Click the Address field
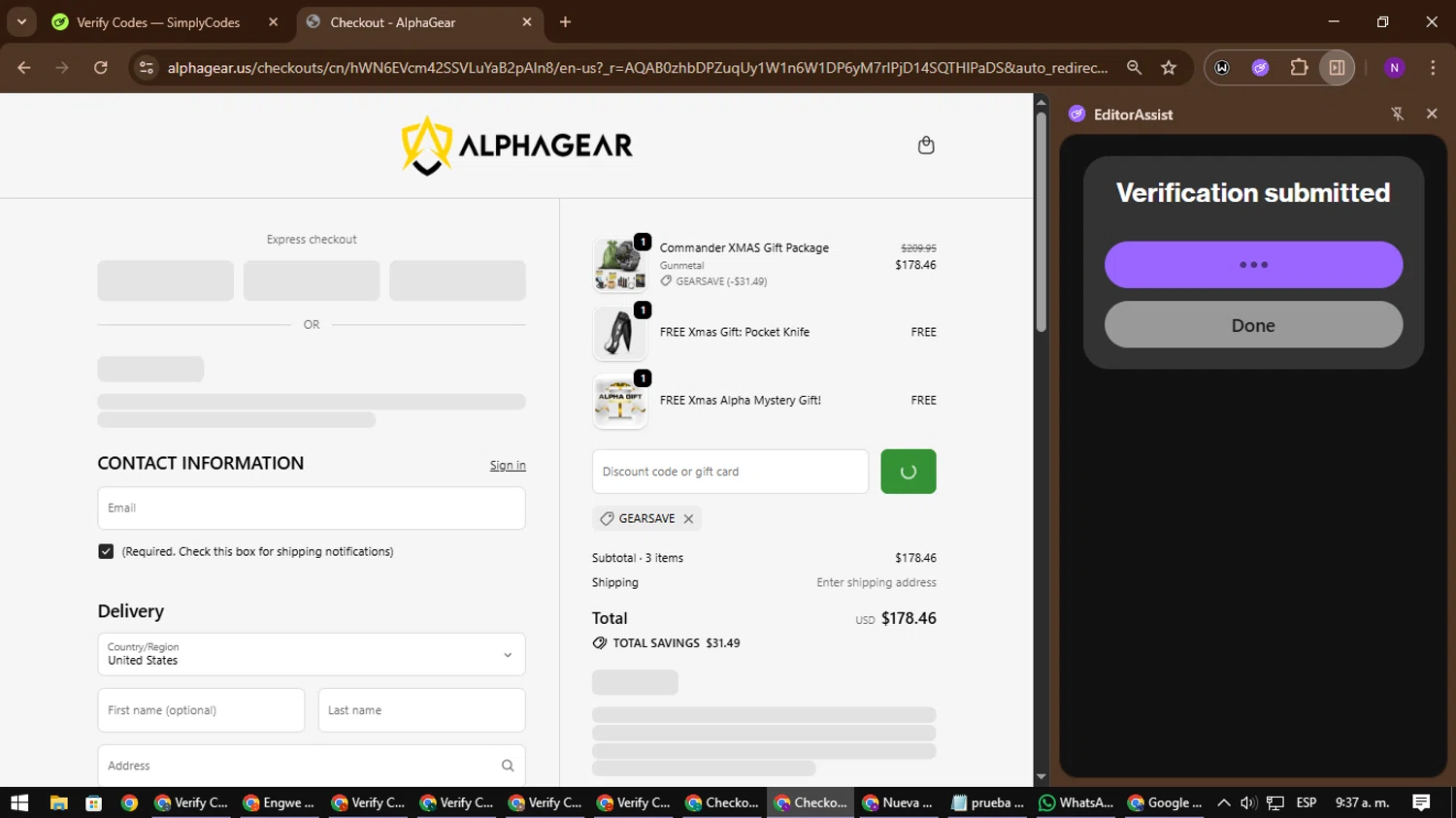This screenshot has height=818, width=1456. (312, 766)
